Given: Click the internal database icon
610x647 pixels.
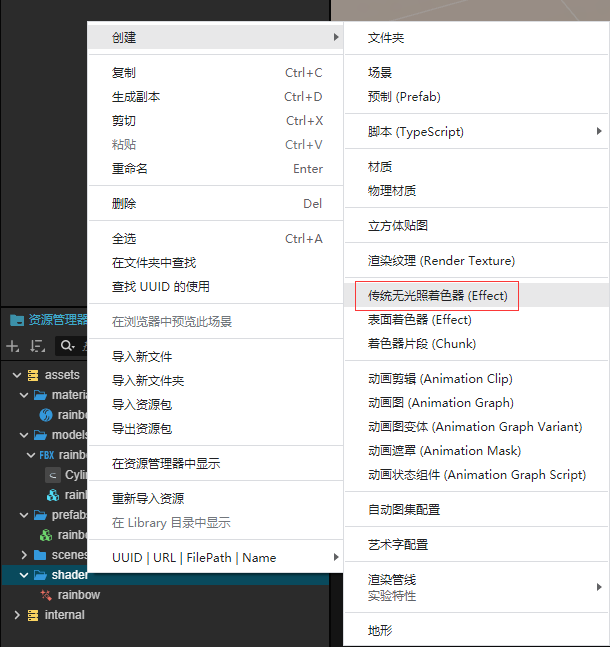Looking at the screenshot, I should click(33, 615).
